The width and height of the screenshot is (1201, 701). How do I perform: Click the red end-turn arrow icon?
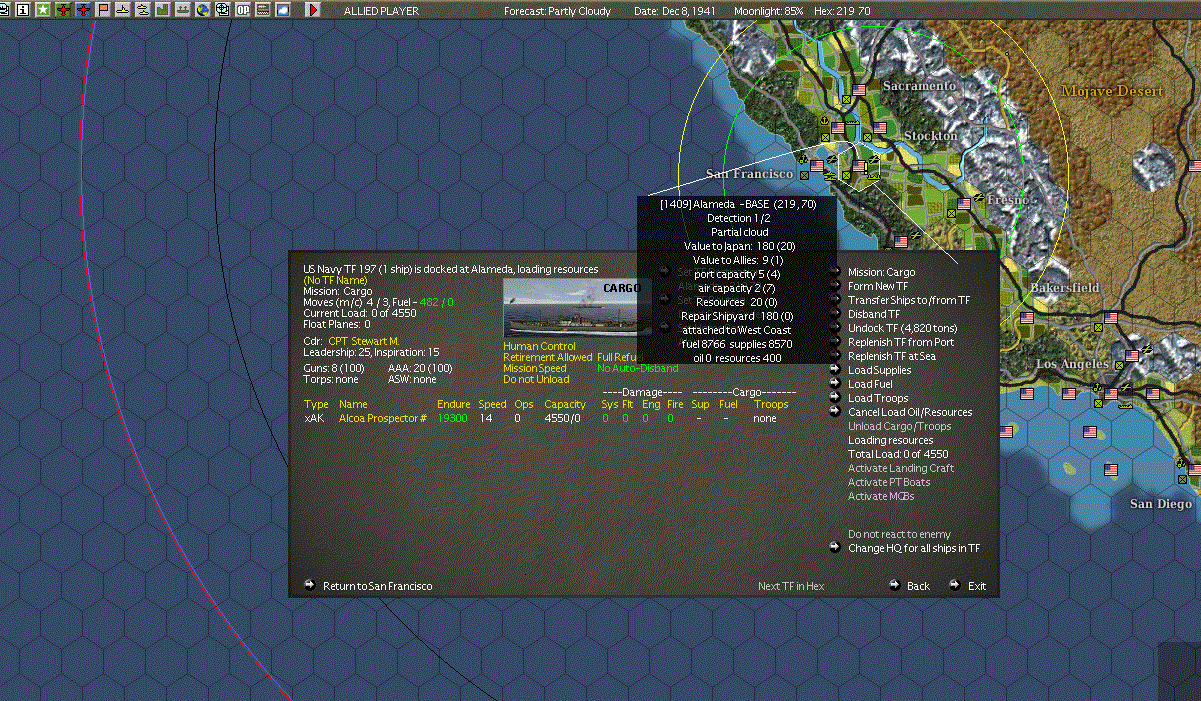click(x=313, y=10)
